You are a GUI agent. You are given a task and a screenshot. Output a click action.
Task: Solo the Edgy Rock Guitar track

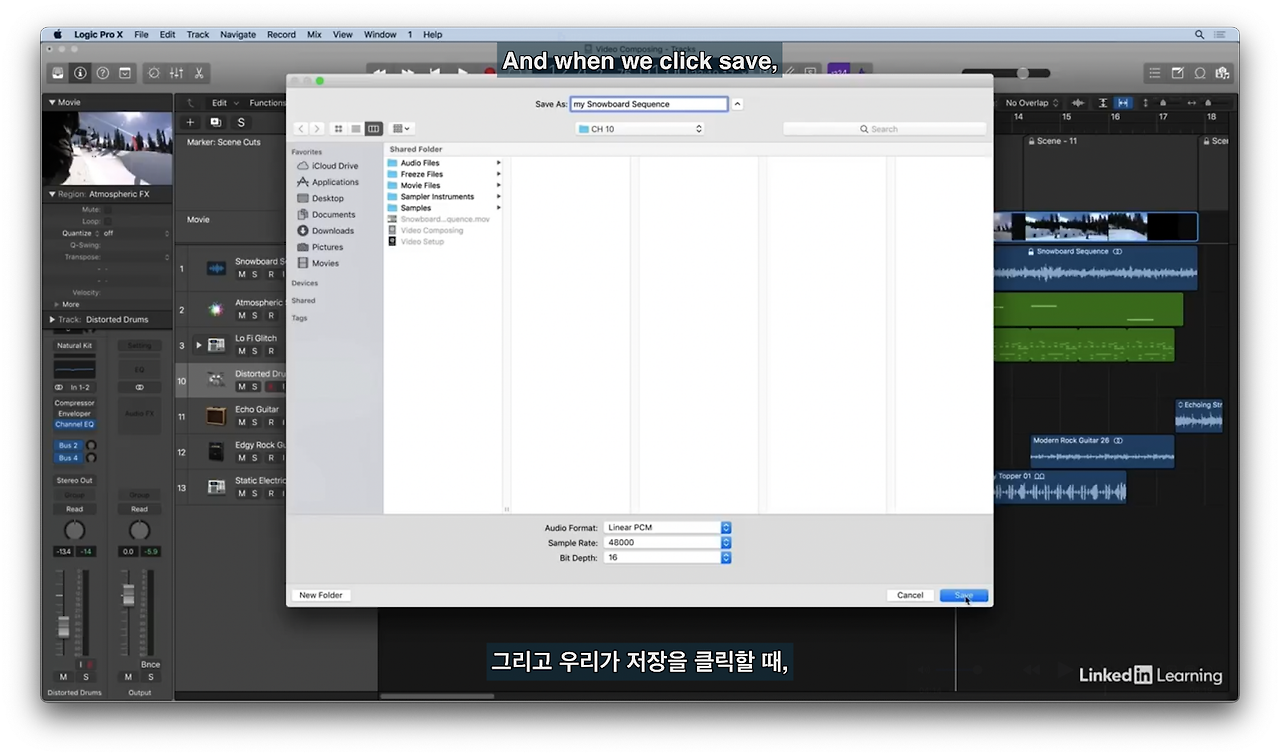pos(255,458)
